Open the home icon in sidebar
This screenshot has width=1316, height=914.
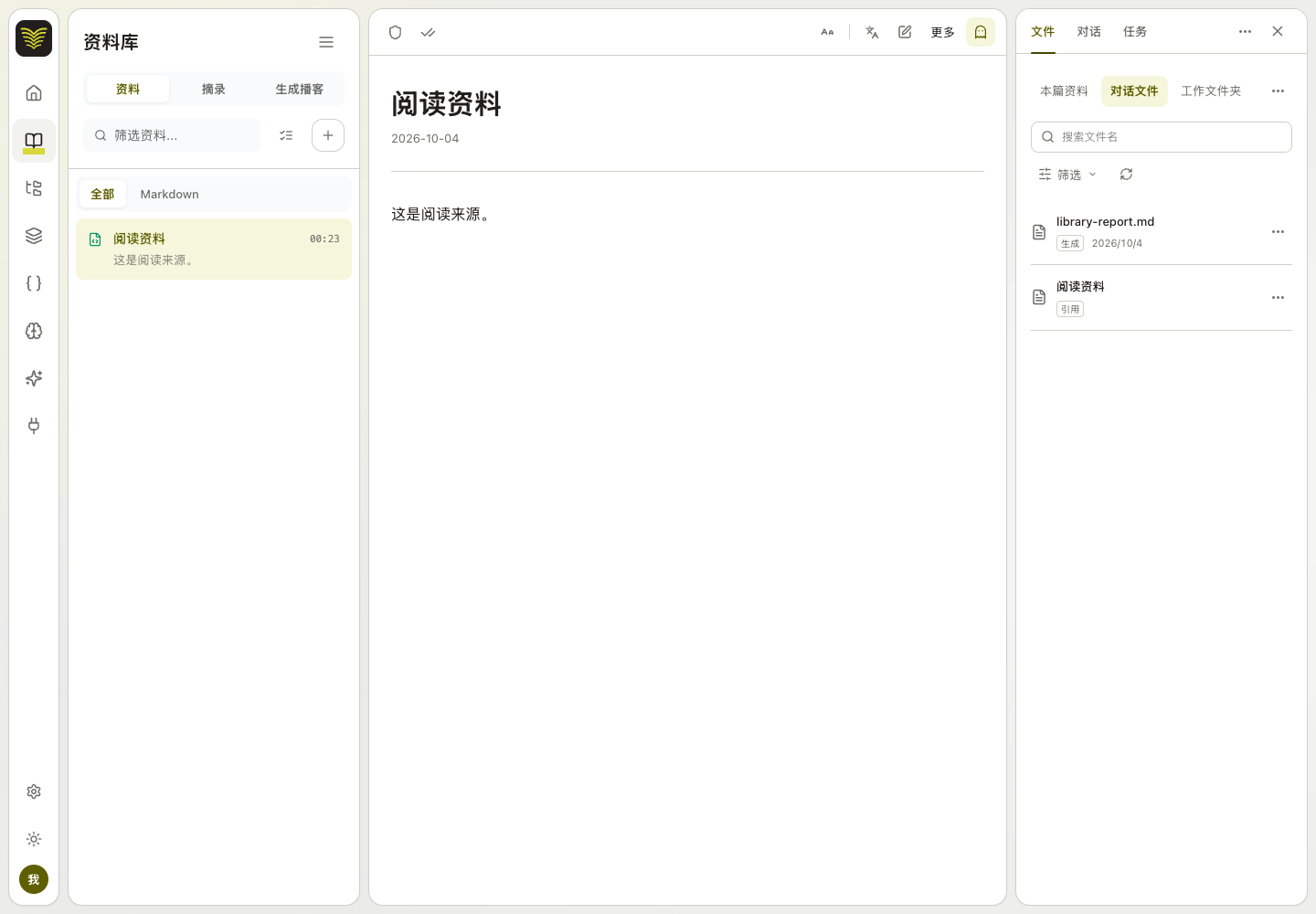[x=34, y=93]
